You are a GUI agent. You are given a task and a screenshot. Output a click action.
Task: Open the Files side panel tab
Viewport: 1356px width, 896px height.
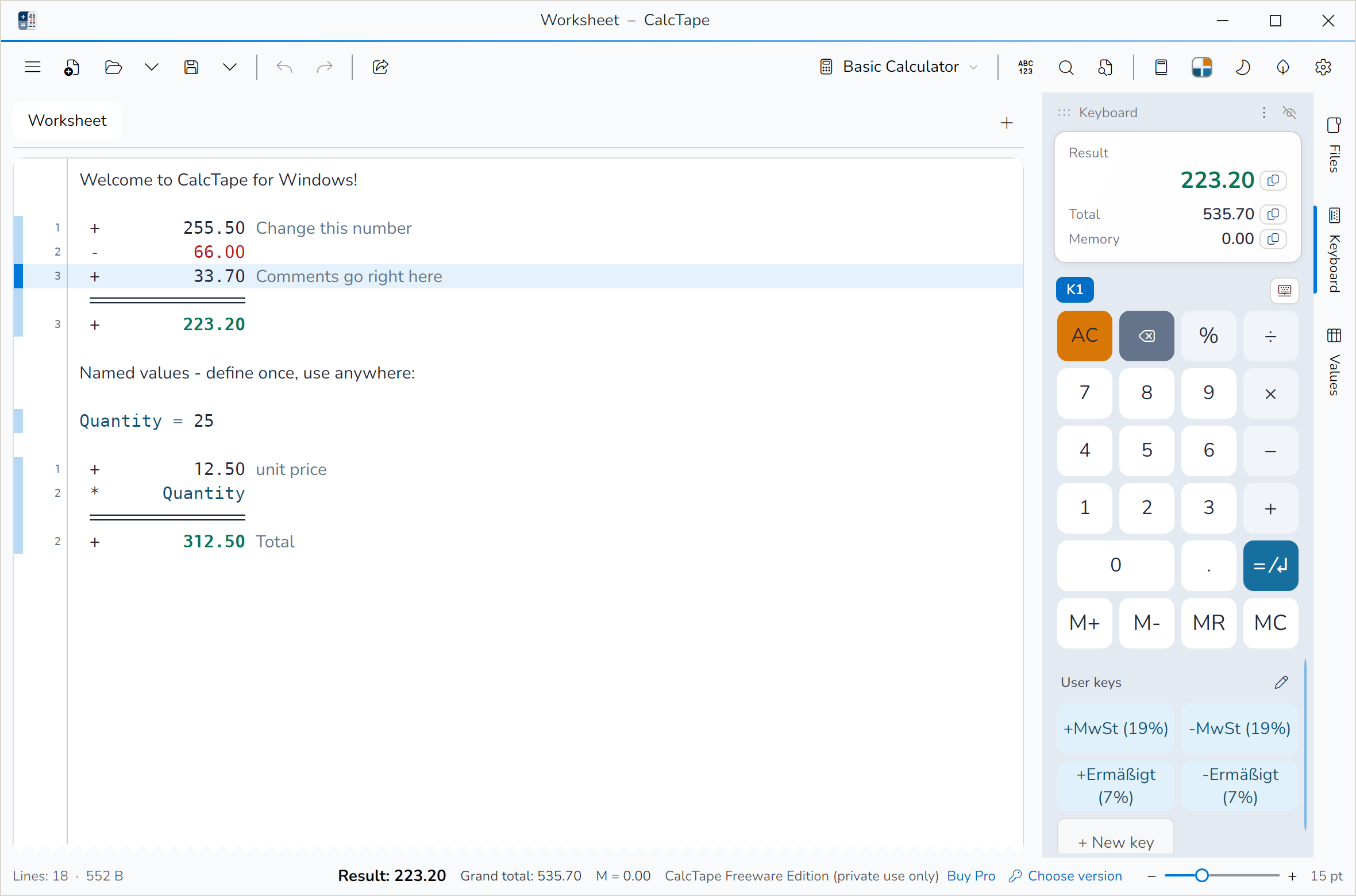tap(1334, 145)
